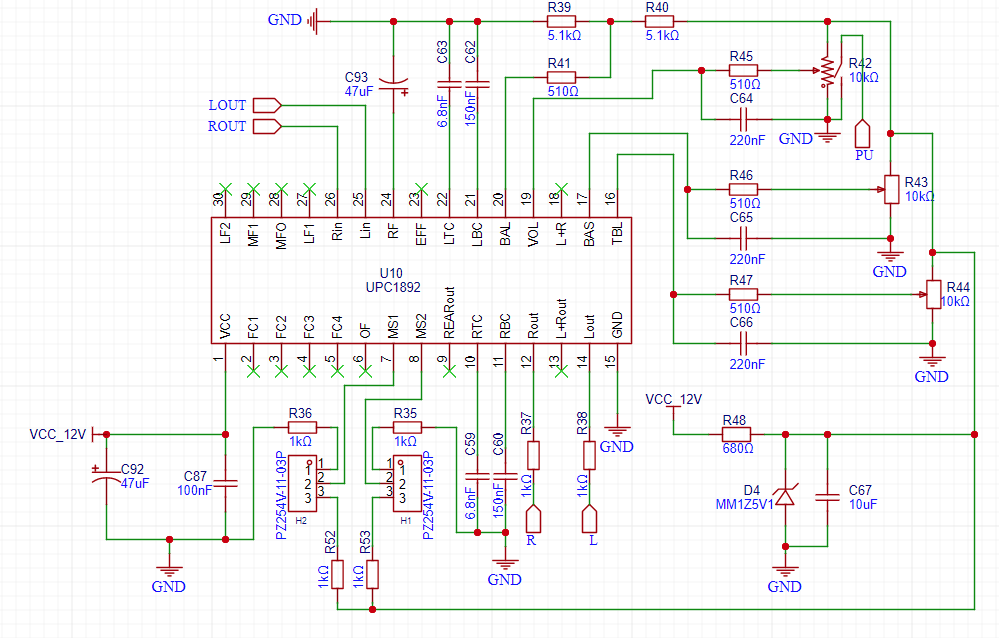This screenshot has height=638, width=999.
Task: Select the no-connect mark on pin 30
Action: [225, 189]
